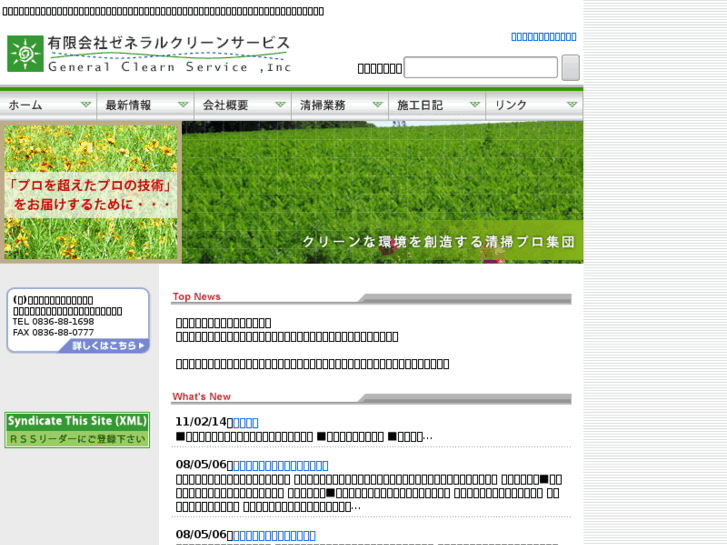This screenshot has width=727, height=545.
Task: Click the 11/02/14 date text
Action: tap(201, 422)
